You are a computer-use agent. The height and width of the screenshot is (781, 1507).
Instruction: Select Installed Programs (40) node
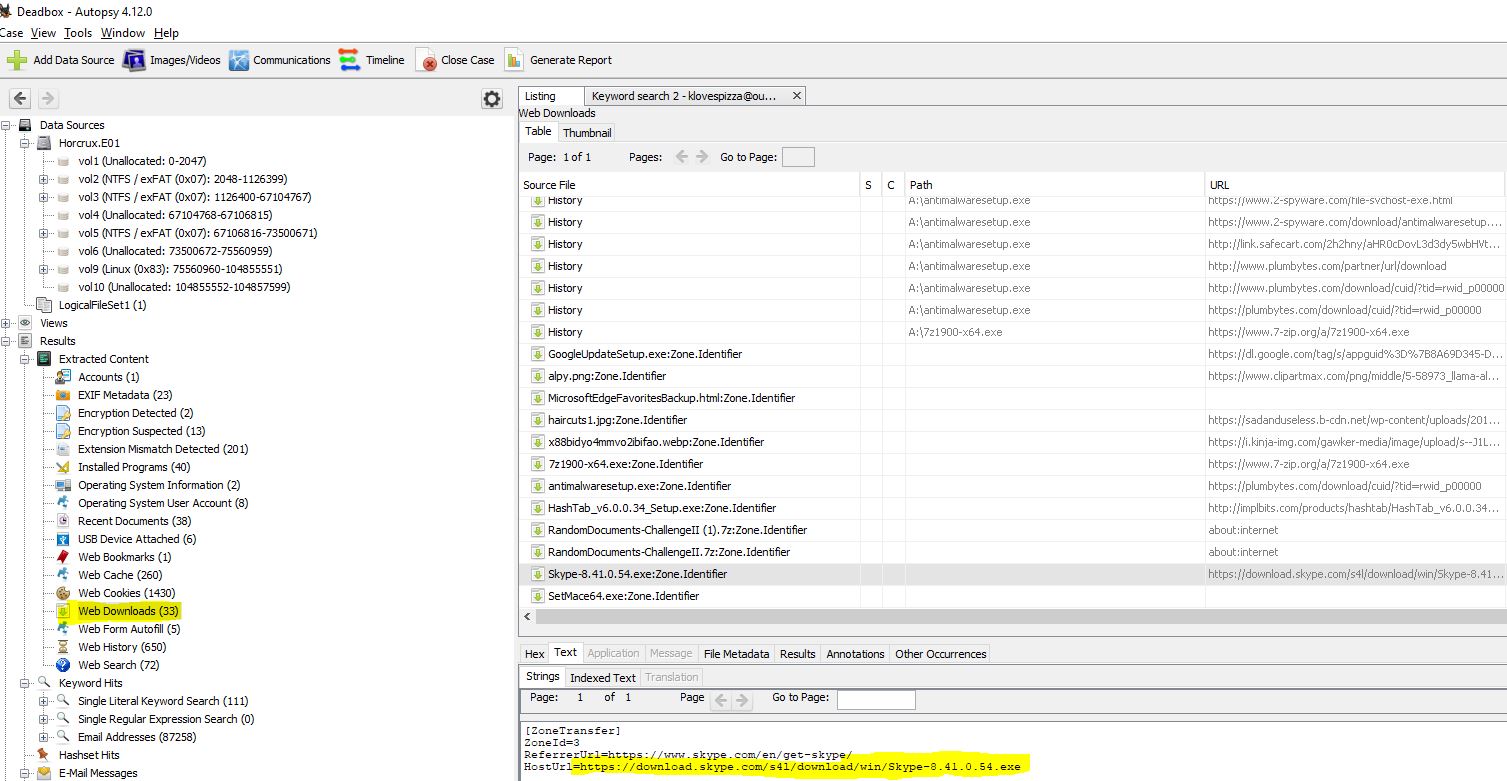click(x=134, y=467)
